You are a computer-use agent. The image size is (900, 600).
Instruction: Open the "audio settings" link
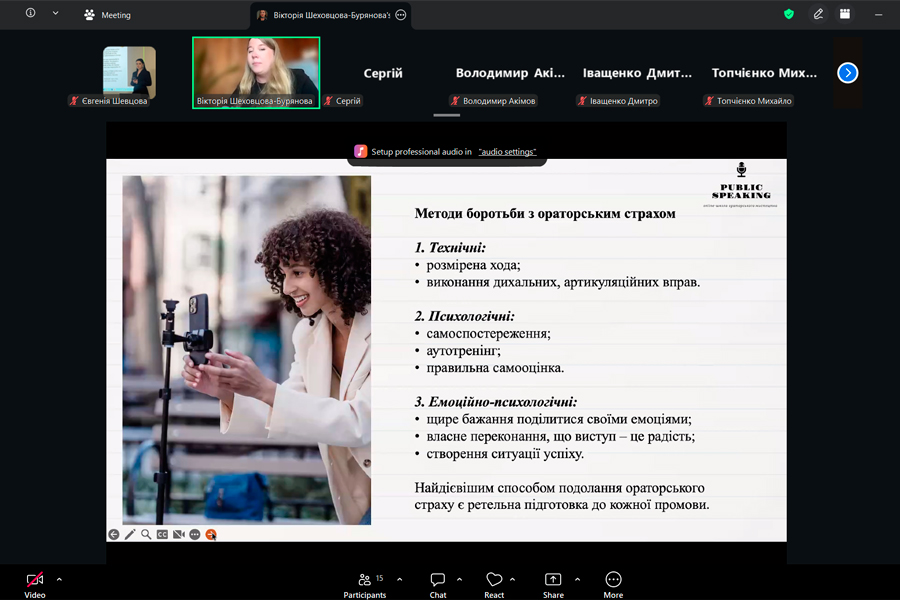click(x=507, y=152)
